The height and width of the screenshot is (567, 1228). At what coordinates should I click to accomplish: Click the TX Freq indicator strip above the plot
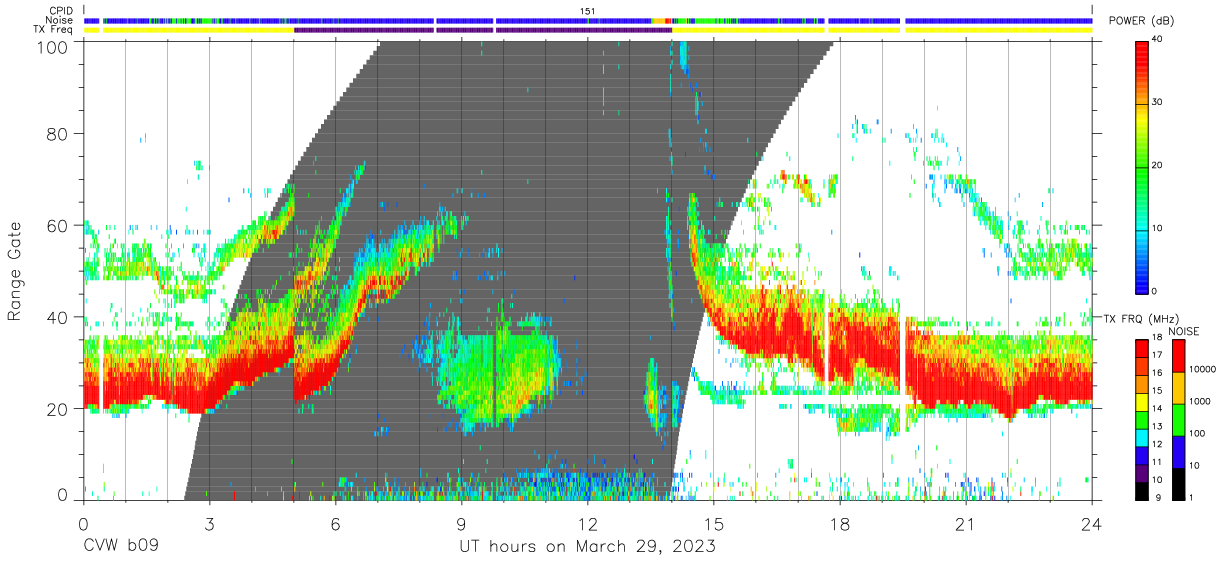588,30
